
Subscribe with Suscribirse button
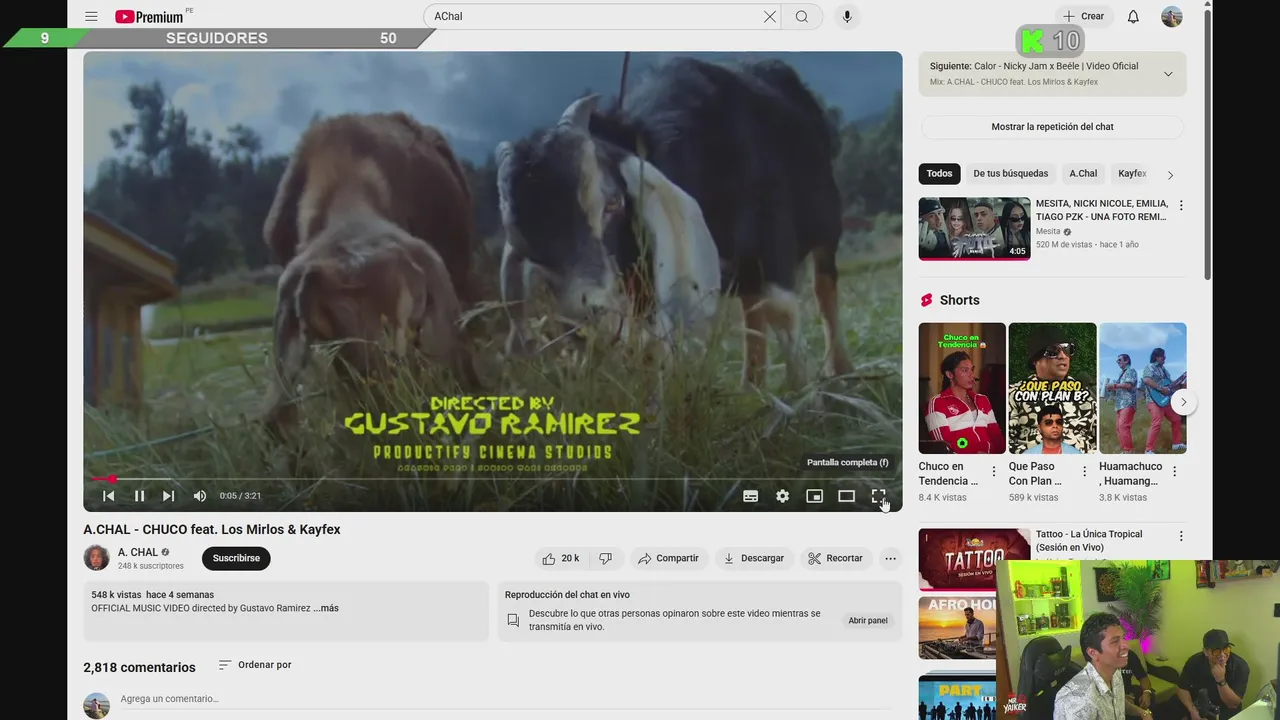tap(236, 558)
